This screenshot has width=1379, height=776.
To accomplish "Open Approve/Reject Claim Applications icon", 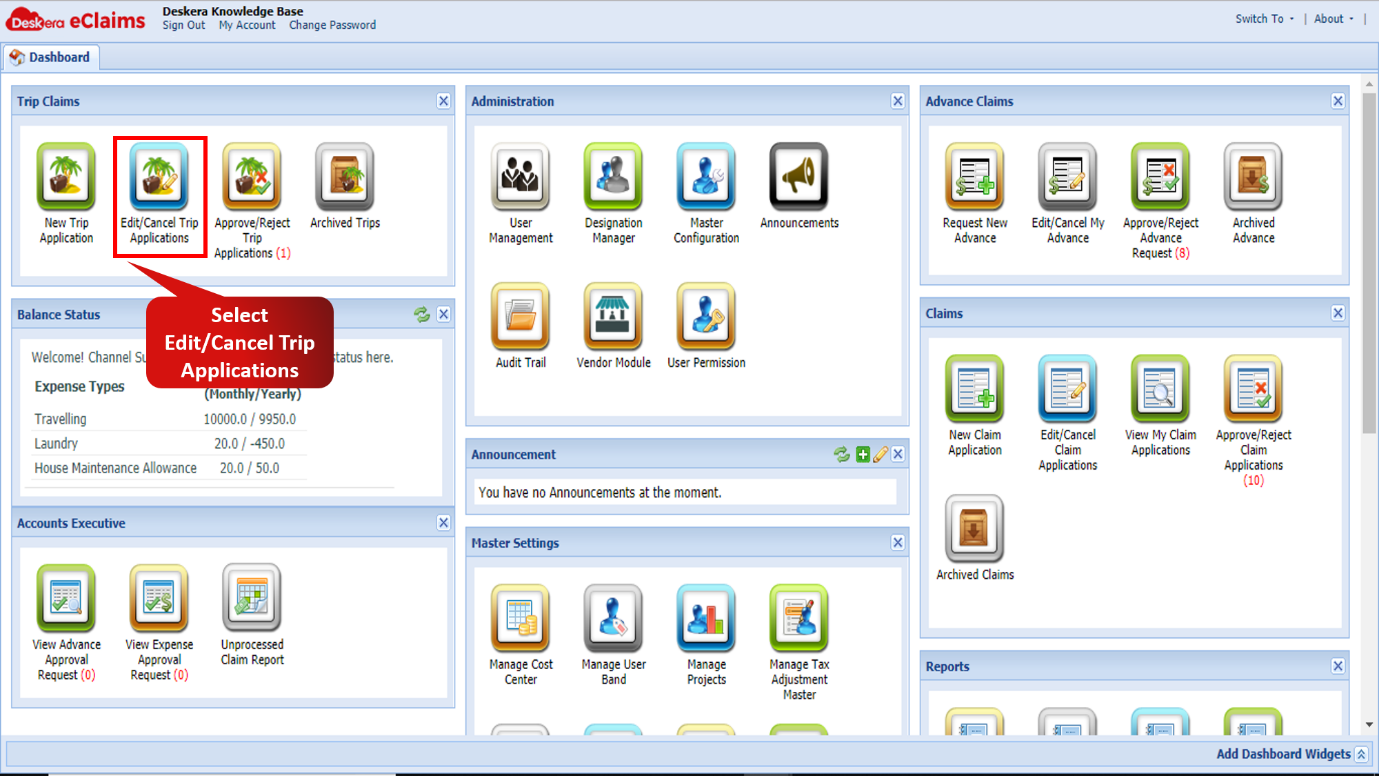I will pos(1253,389).
